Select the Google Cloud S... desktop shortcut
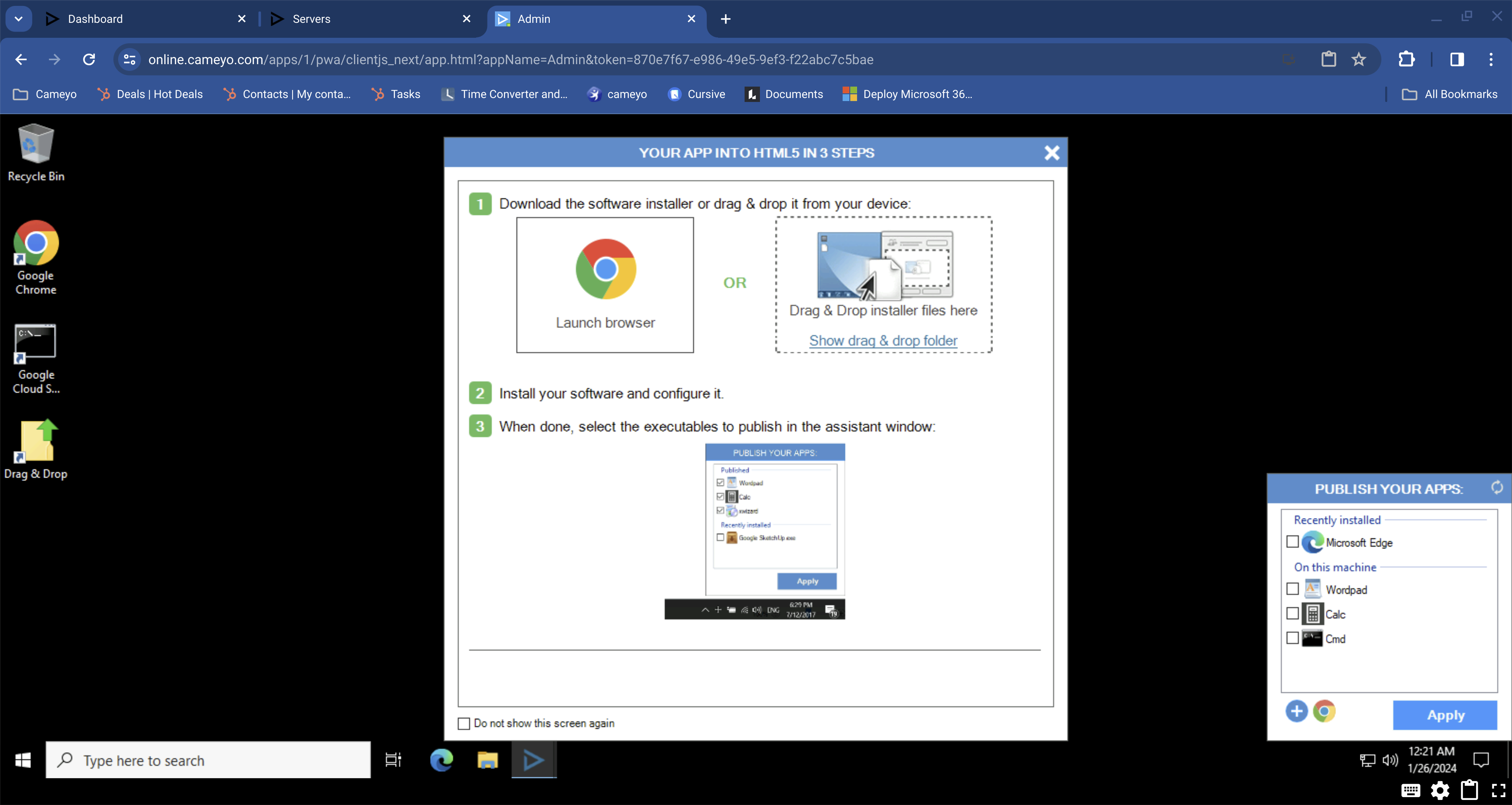 point(36,359)
